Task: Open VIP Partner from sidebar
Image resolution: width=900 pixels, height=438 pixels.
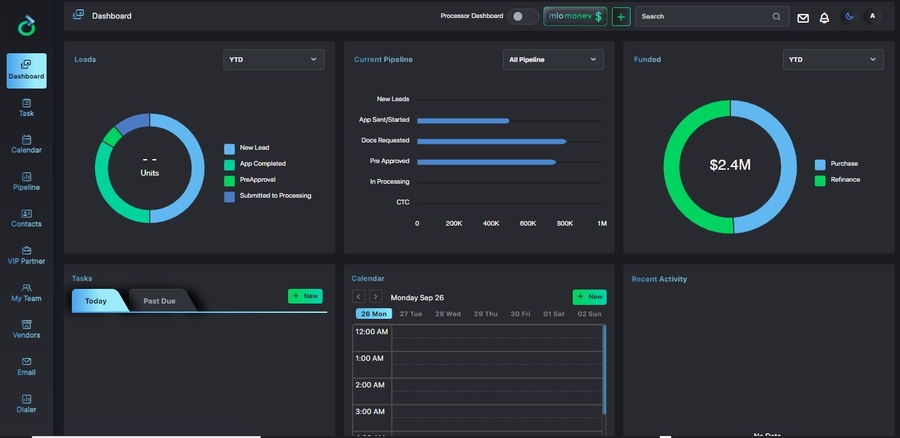Action: pyautogui.click(x=26, y=255)
